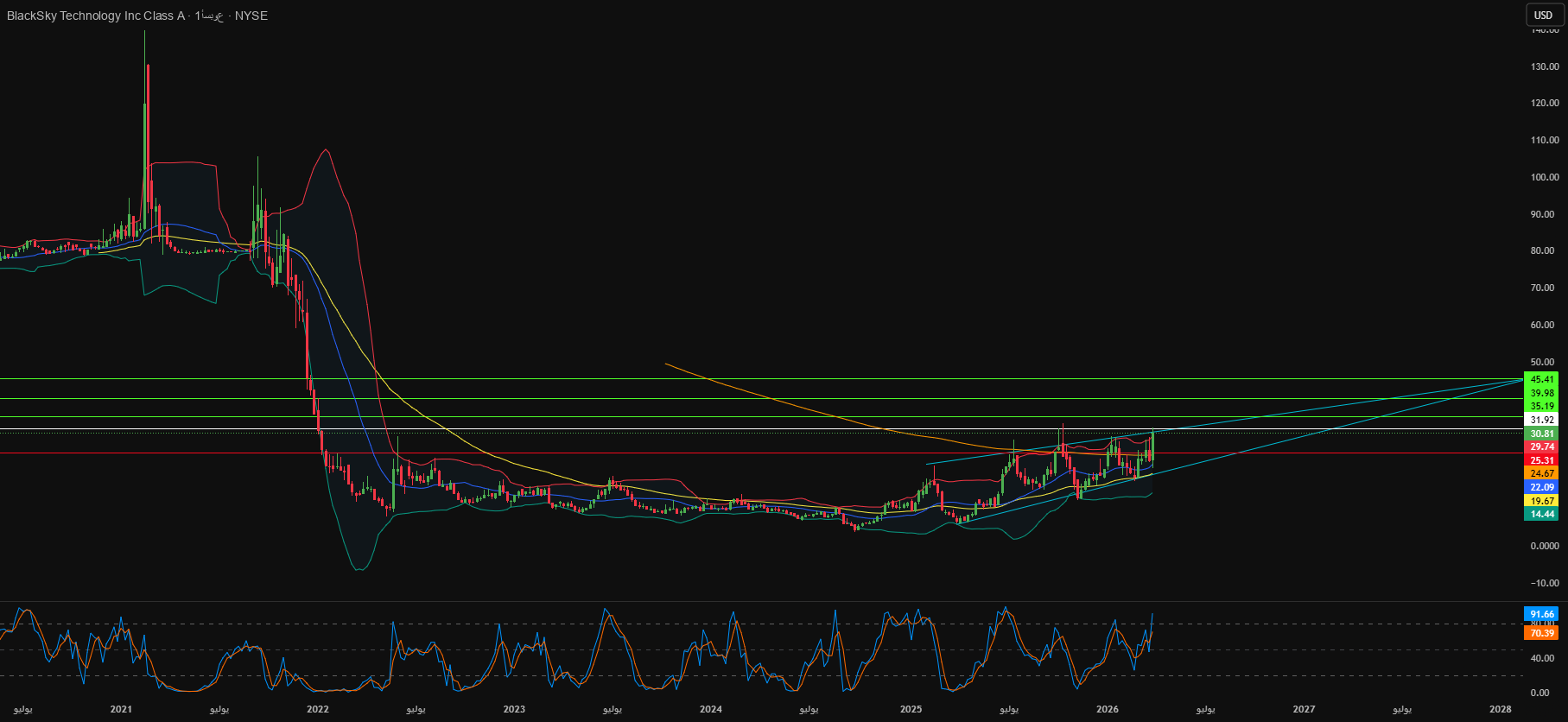Image resolution: width=1568 pixels, height=722 pixels.
Task: Click the BlackSky Technology Inc Class A title
Action: [95, 16]
